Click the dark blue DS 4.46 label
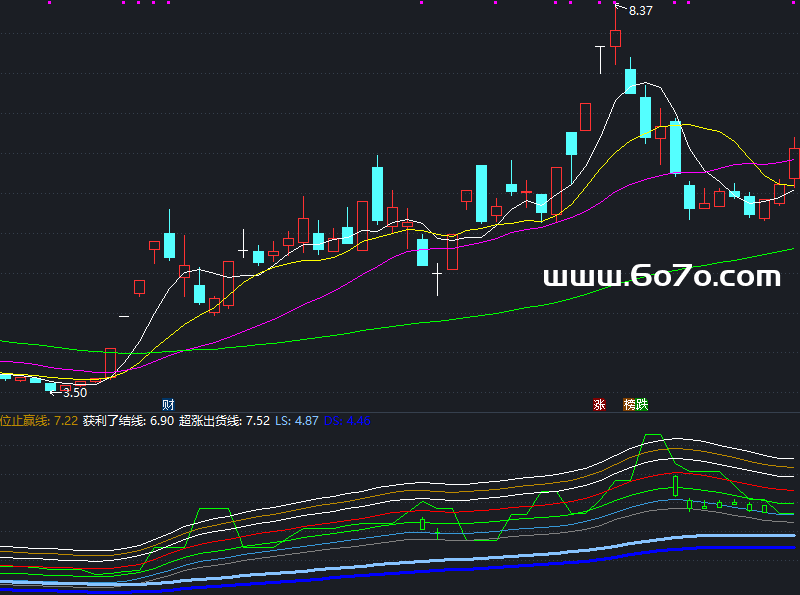Image resolution: width=800 pixels, height=595 pixels. click(x=347, y=421)
